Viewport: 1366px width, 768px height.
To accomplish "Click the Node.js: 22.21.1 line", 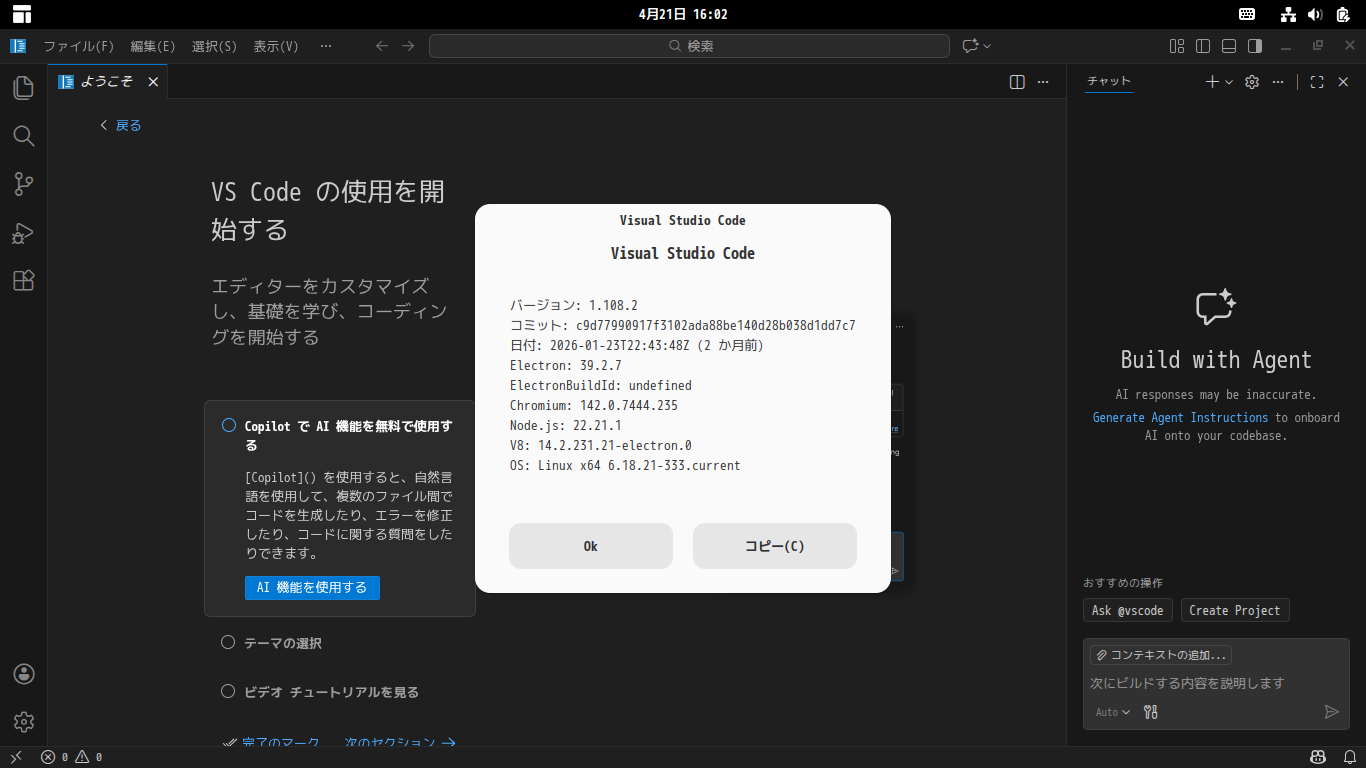I will 566,425.
